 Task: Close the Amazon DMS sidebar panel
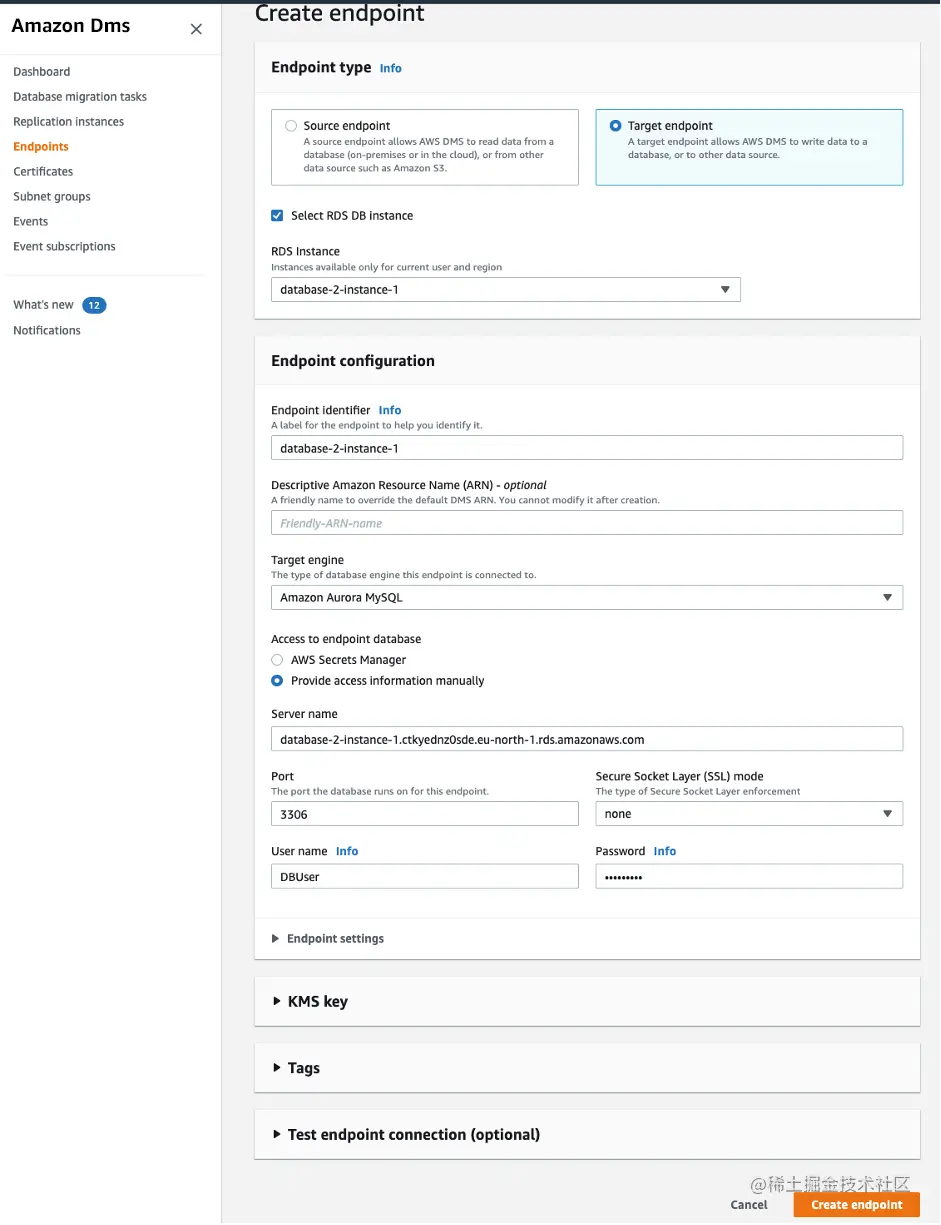196,30
